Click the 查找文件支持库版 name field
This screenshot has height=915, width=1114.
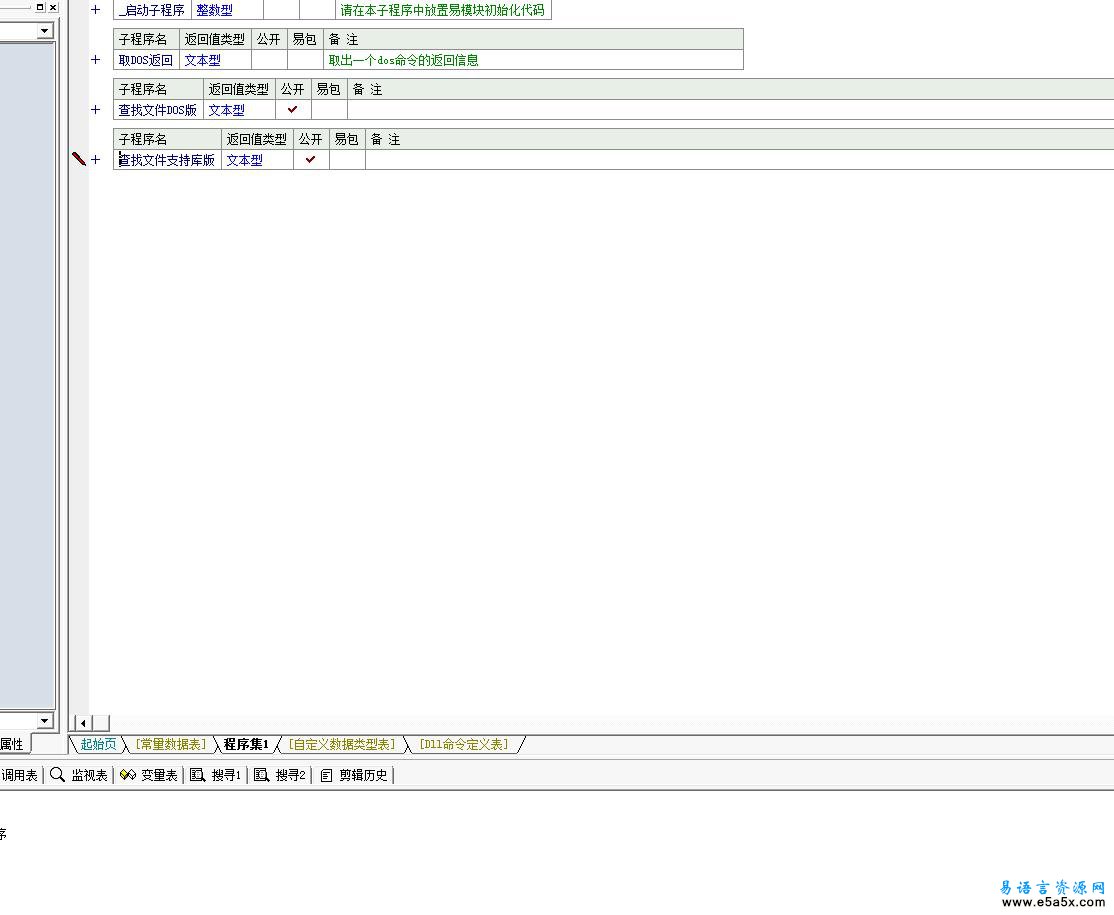click(167, 160)
